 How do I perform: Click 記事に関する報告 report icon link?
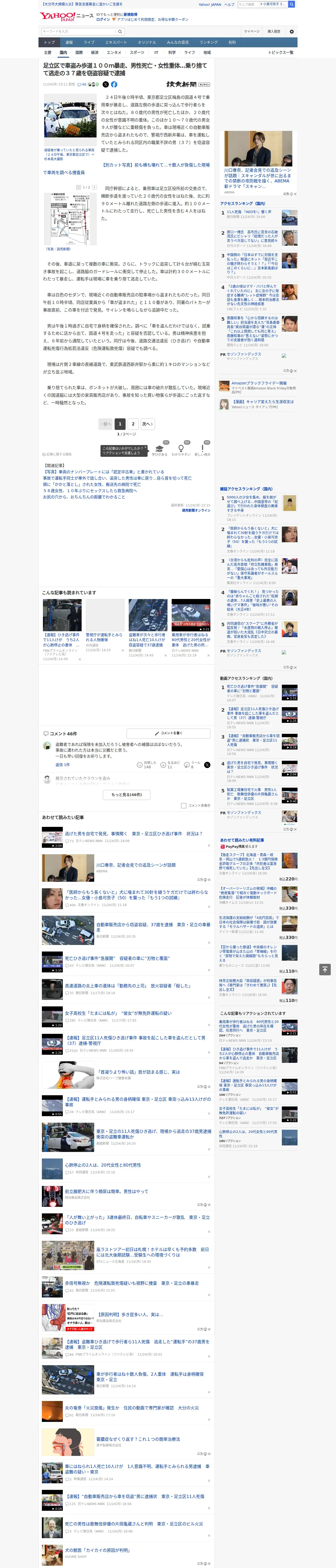click(57, 454)
